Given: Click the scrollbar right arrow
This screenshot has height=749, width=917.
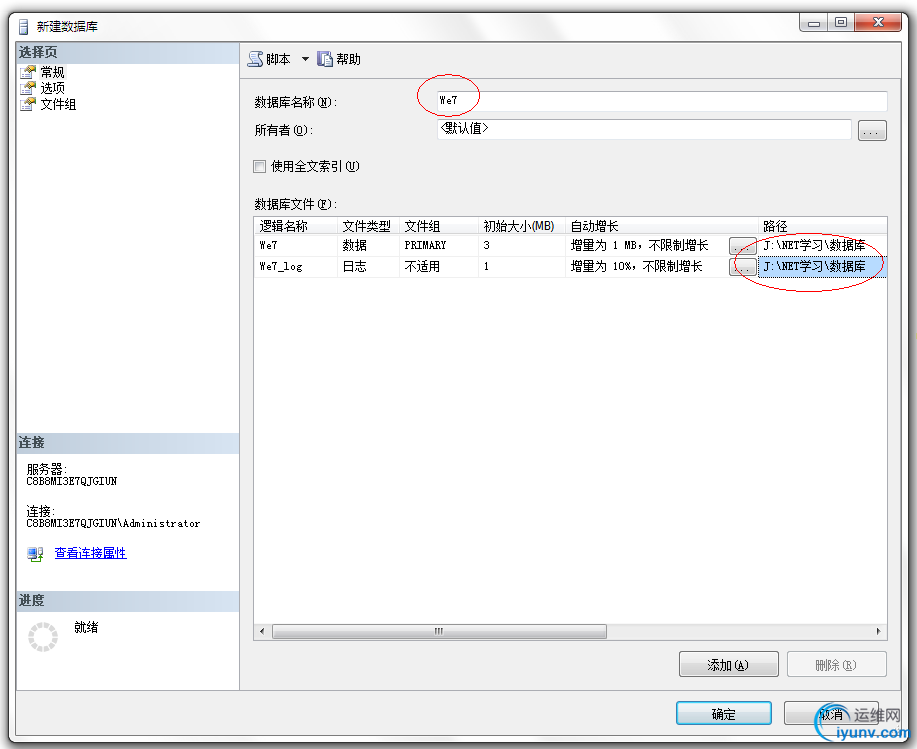Looking at the screenshot, I should 878,631.
